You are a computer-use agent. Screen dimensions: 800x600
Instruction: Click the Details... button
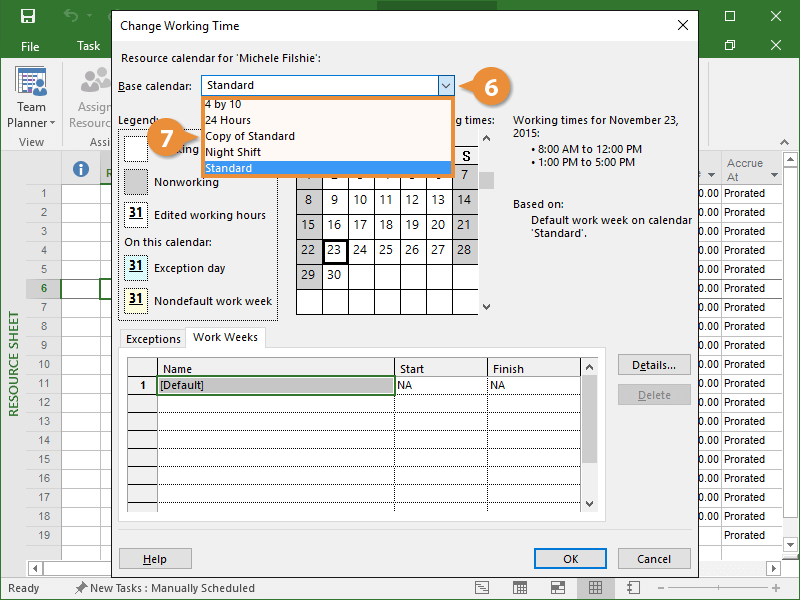[x=654, y=365]
